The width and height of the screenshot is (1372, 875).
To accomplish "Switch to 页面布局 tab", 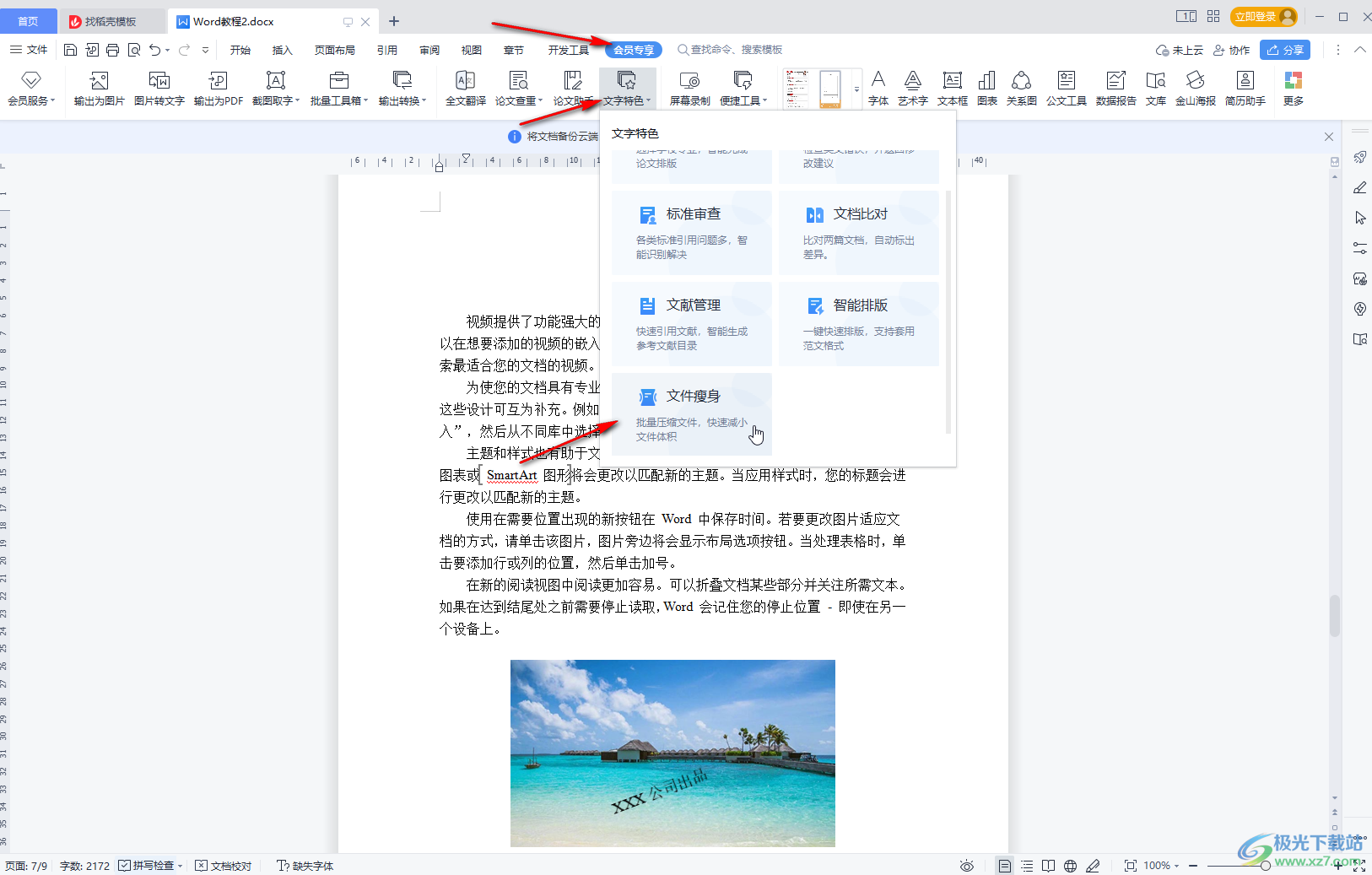I will 334,50.
